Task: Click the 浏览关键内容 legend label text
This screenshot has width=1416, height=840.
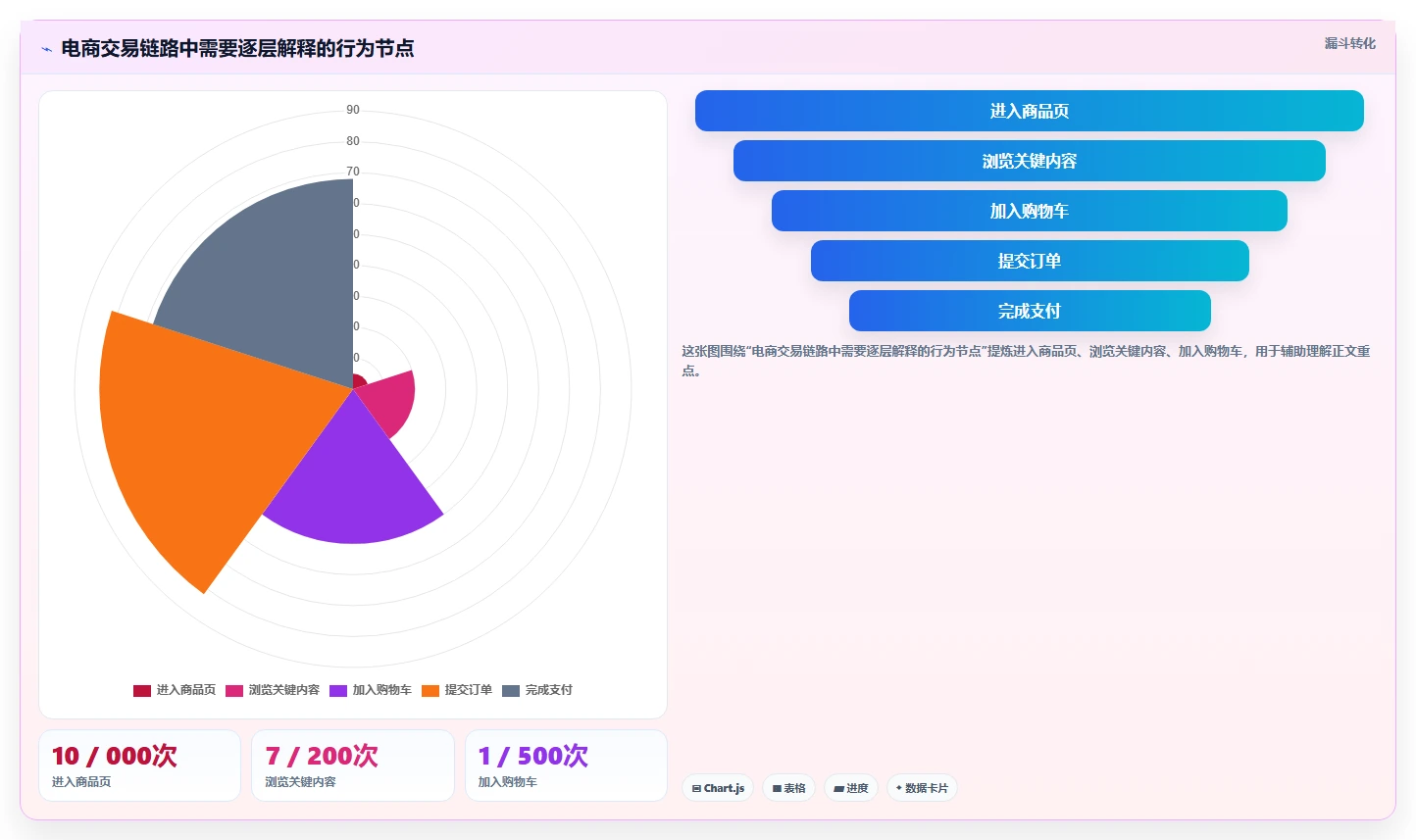Action: tap(284, 691)
